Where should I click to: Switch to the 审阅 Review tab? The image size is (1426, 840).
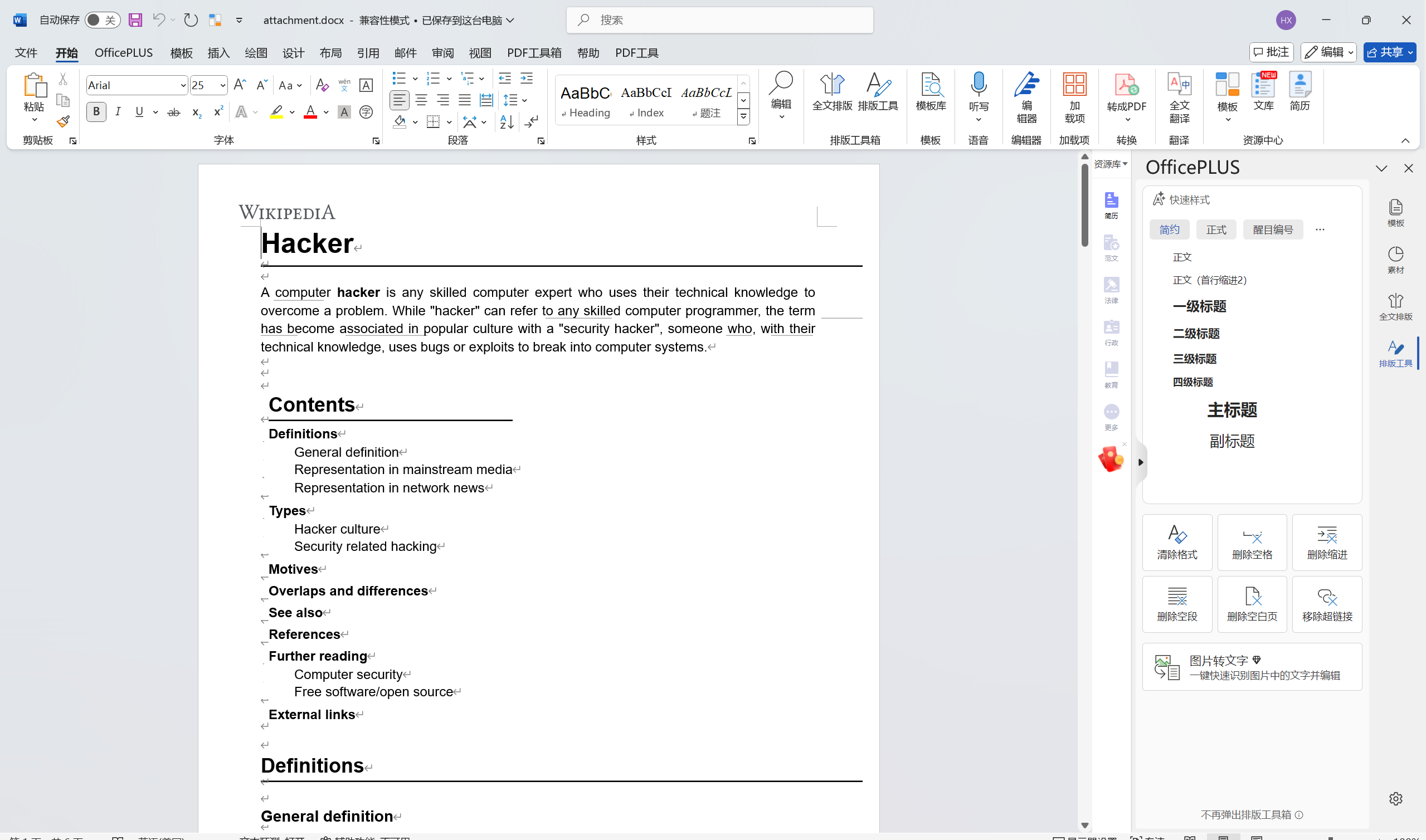[x=442, y=53]
